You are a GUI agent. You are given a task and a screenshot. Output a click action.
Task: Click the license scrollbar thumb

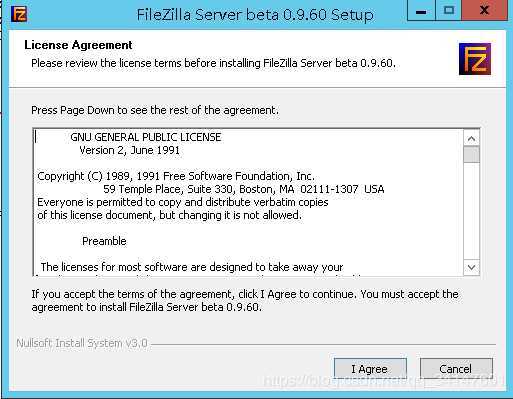[471, 154]
